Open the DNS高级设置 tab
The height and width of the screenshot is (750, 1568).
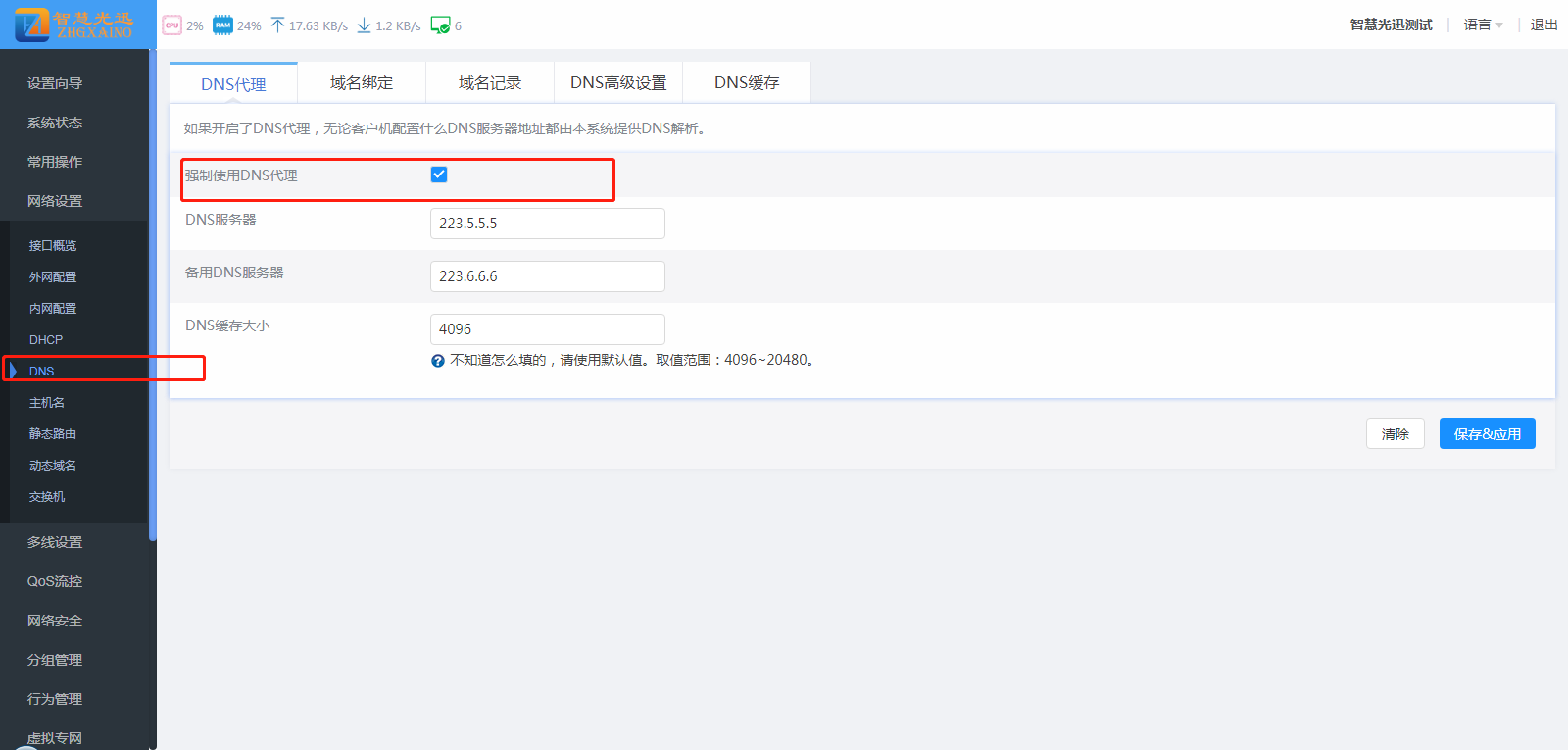[x=618, y=83]
